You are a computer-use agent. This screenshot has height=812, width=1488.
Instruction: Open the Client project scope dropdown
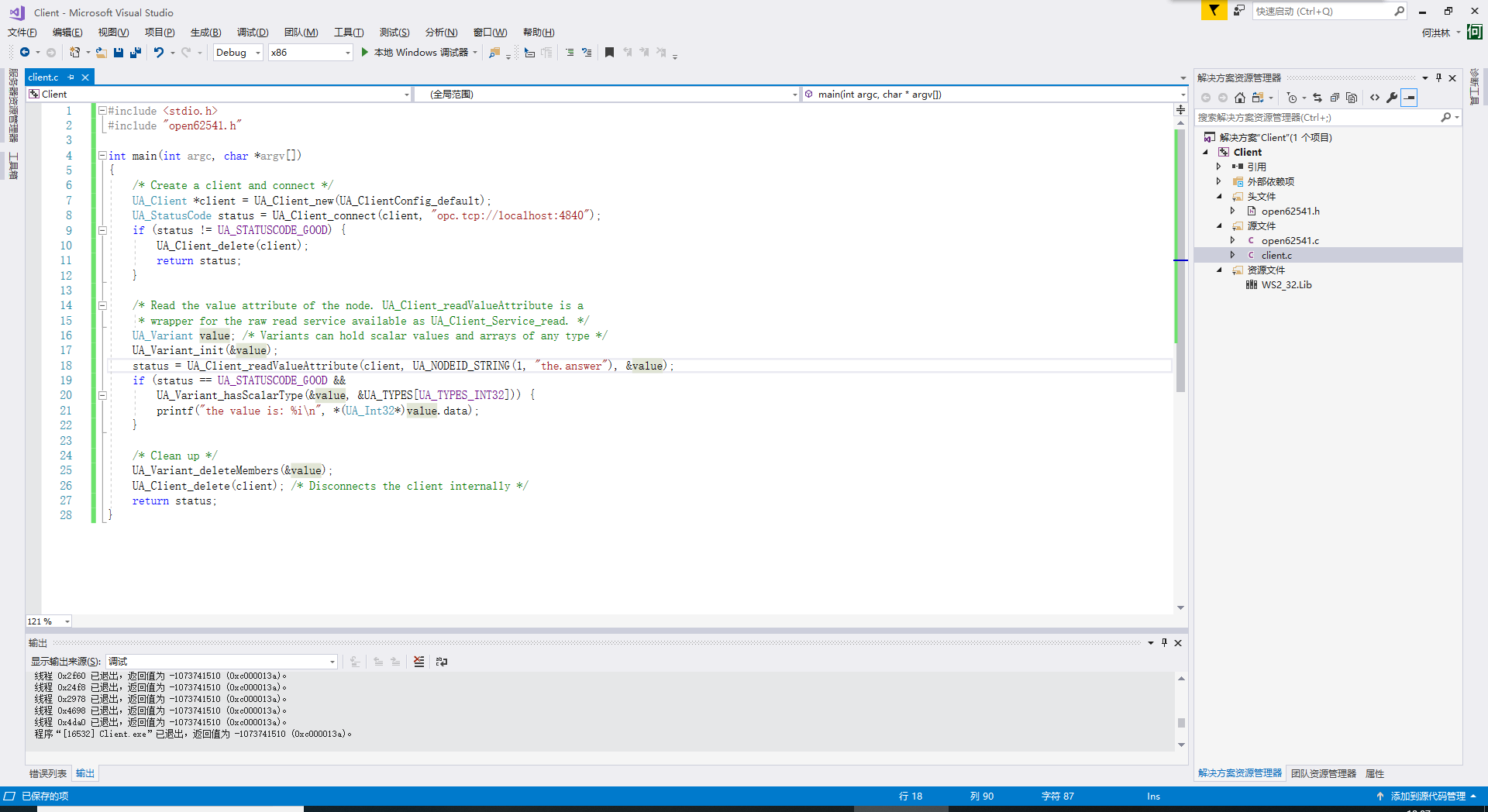coord(219,94)
